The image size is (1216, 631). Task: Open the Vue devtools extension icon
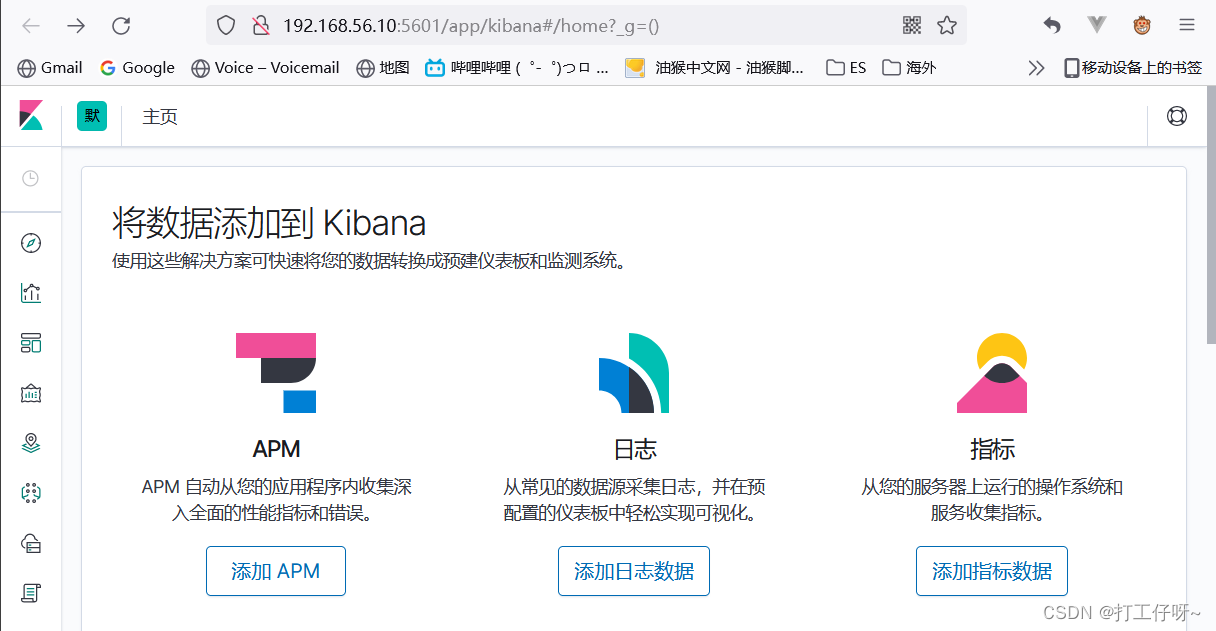[x=1097, y=26]
